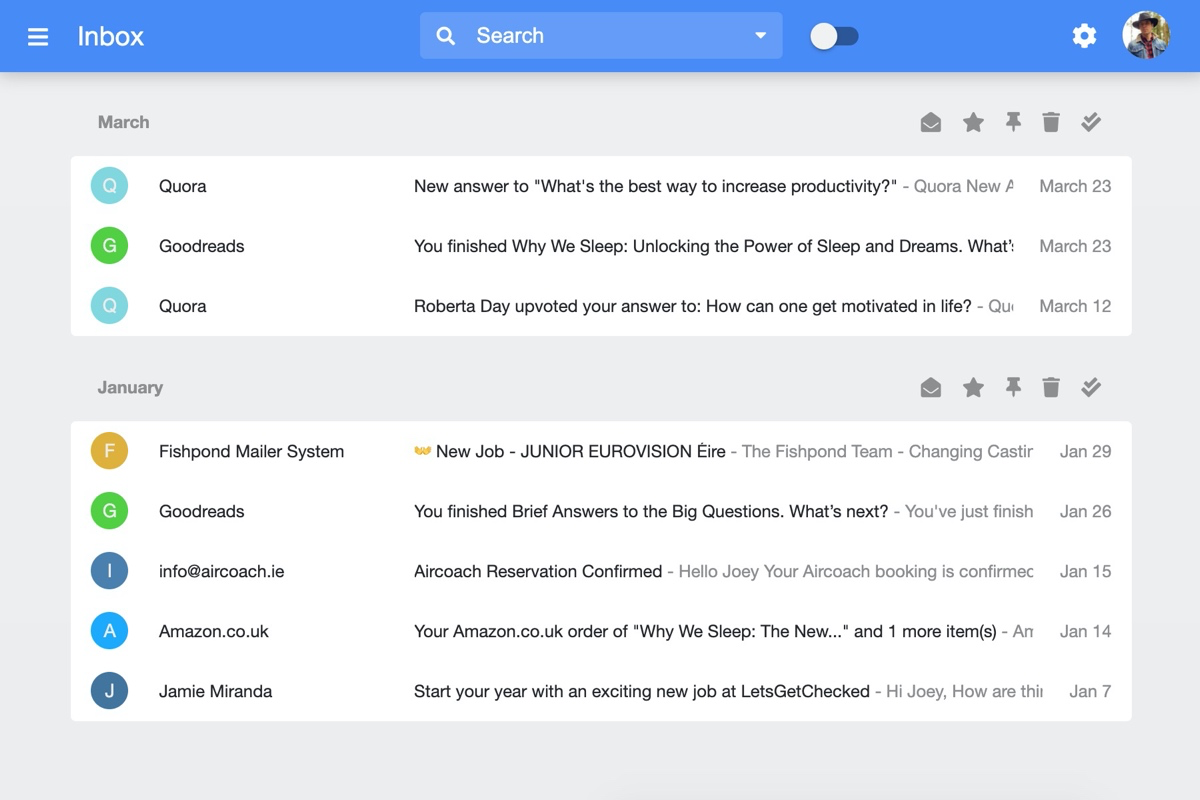Star all January emails
1200x800 pixels.
pos(973,387)
